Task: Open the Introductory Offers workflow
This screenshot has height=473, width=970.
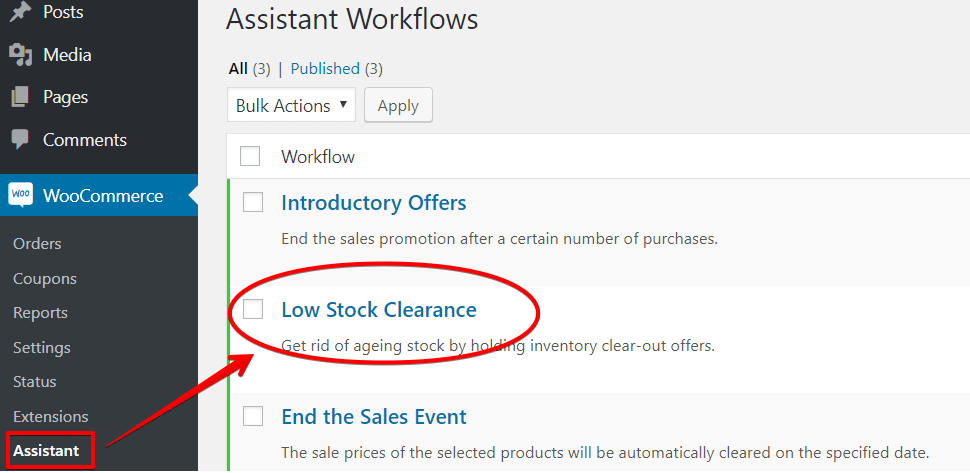Action: (374, 202)
